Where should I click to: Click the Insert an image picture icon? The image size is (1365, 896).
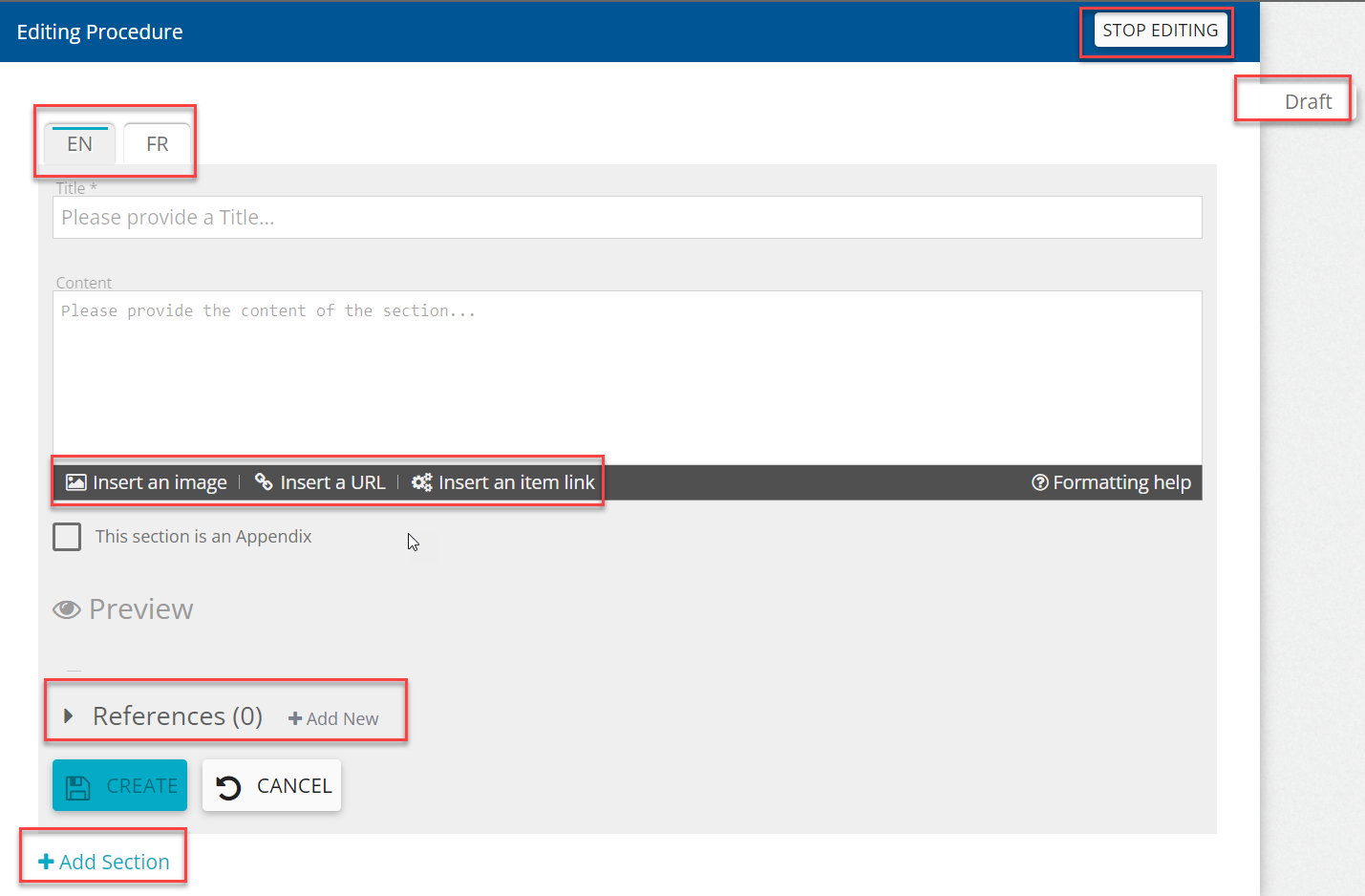(x=75, y=482)
